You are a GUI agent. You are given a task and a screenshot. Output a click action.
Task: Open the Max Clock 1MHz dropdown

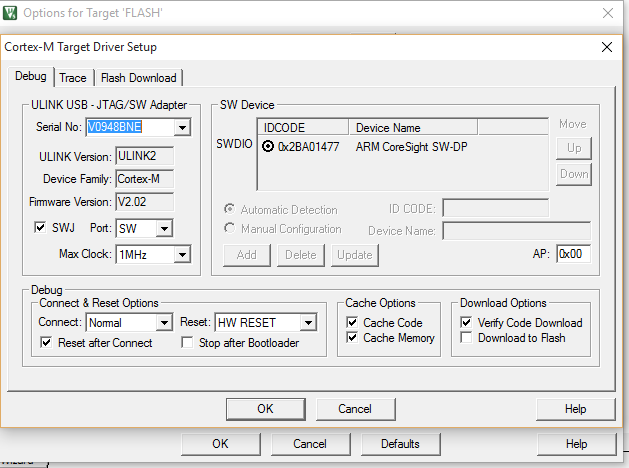click(x=182, y=255)
